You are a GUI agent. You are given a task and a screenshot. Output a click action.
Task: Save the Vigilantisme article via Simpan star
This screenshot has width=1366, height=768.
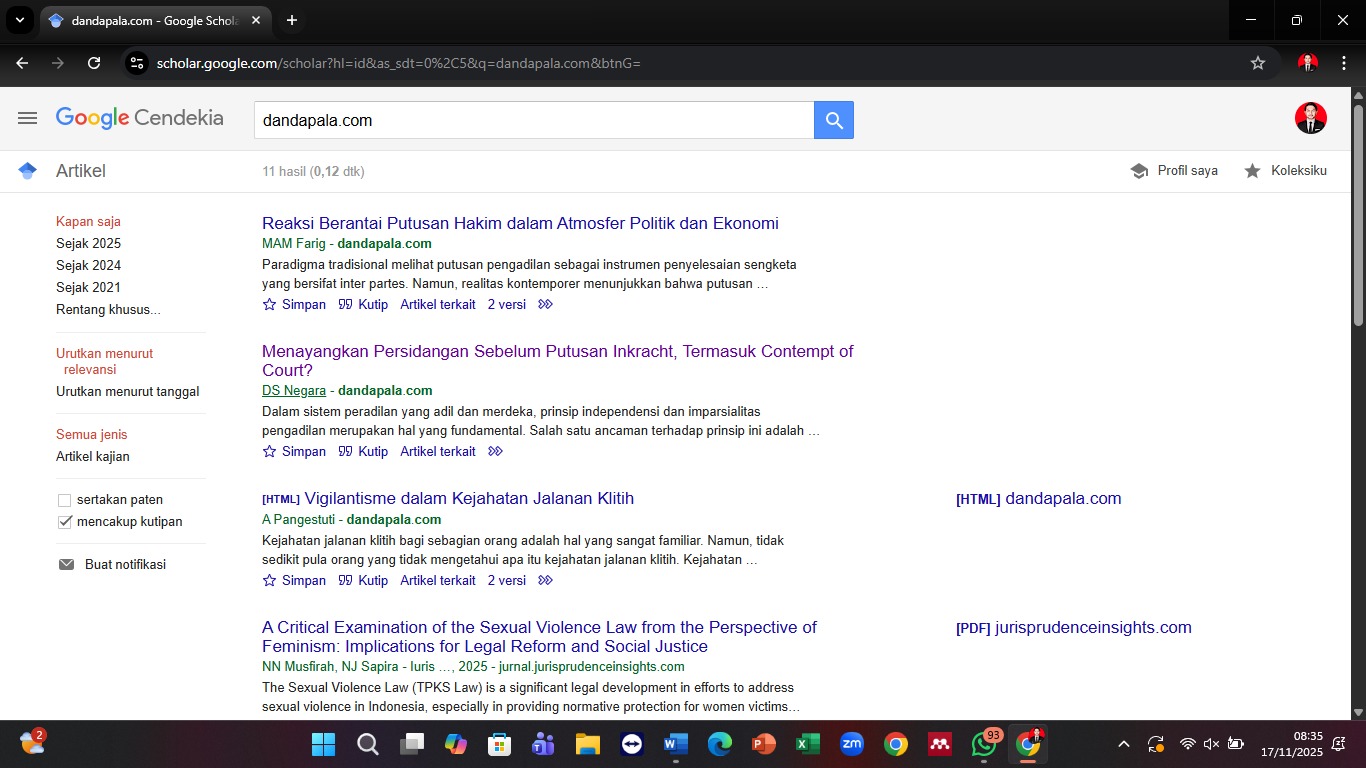pos(268,580)
